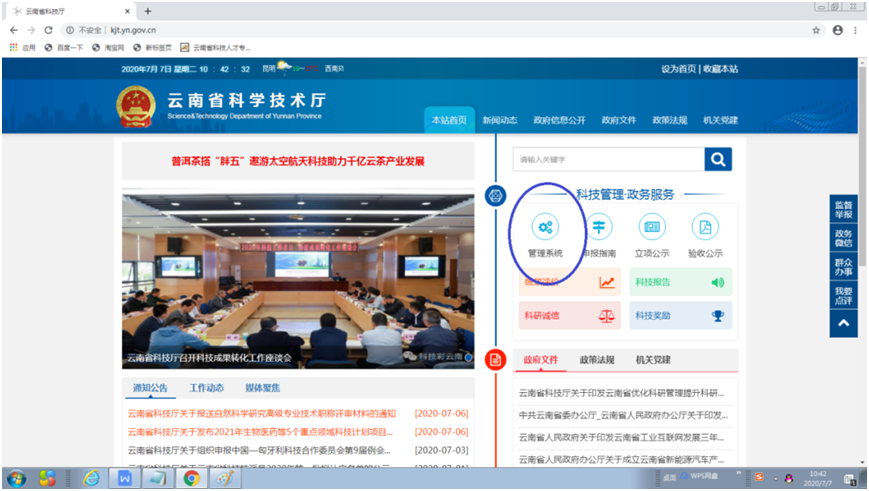Screen dimensions: 869x491
Task: Open the 淘宝网 bookmark
Action: (x=108, y=48)
